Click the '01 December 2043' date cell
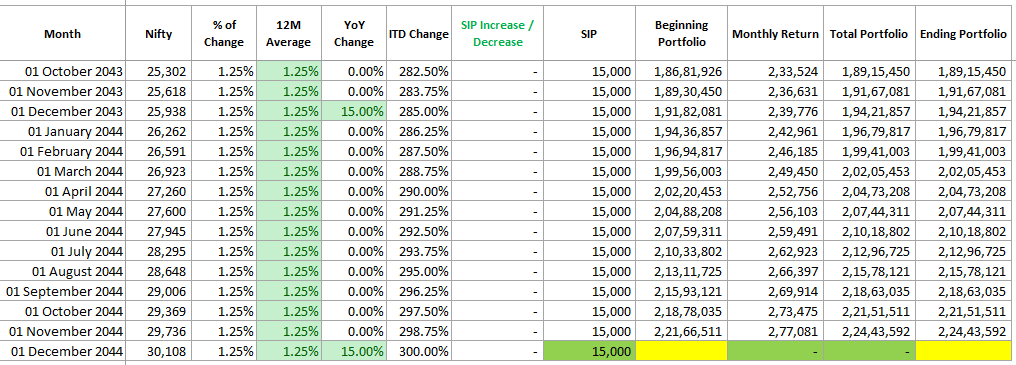Viewport: 1016px width, 365px height. [63, 112]
